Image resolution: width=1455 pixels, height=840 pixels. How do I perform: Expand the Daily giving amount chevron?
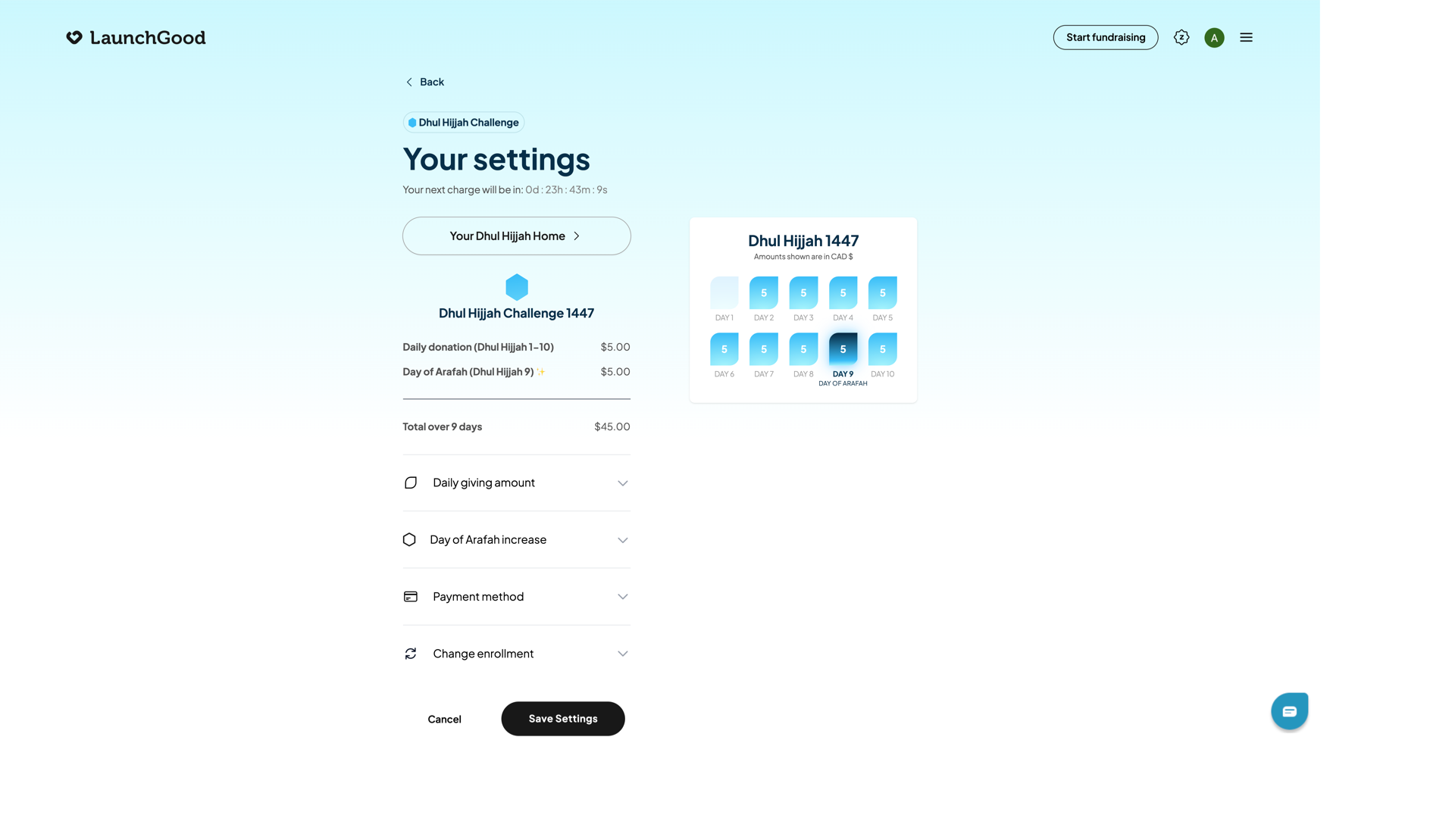coord(622,483)
